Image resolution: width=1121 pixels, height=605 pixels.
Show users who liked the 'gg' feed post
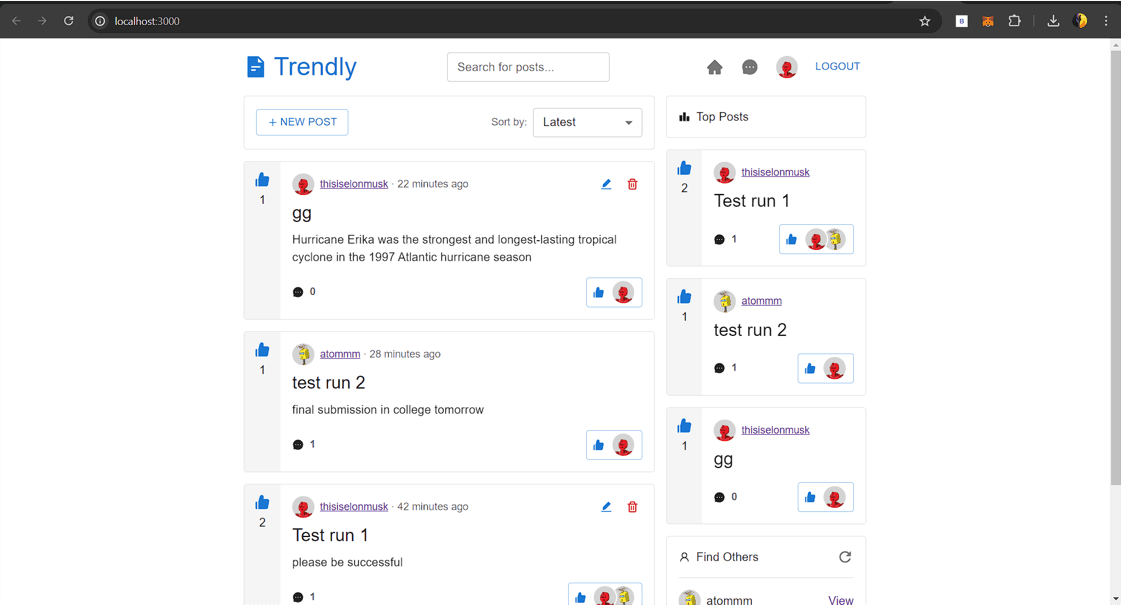tap(614, 292)
